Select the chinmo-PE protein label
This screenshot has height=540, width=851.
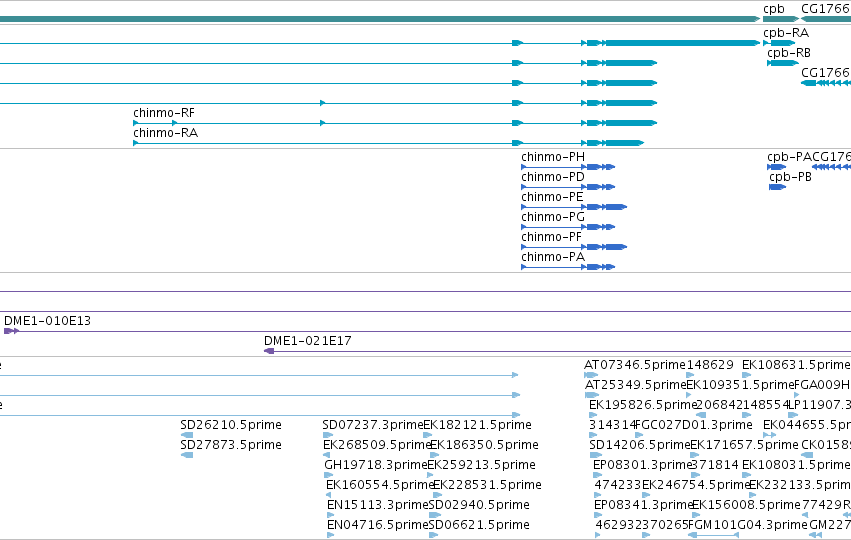[x=552, y=197]
